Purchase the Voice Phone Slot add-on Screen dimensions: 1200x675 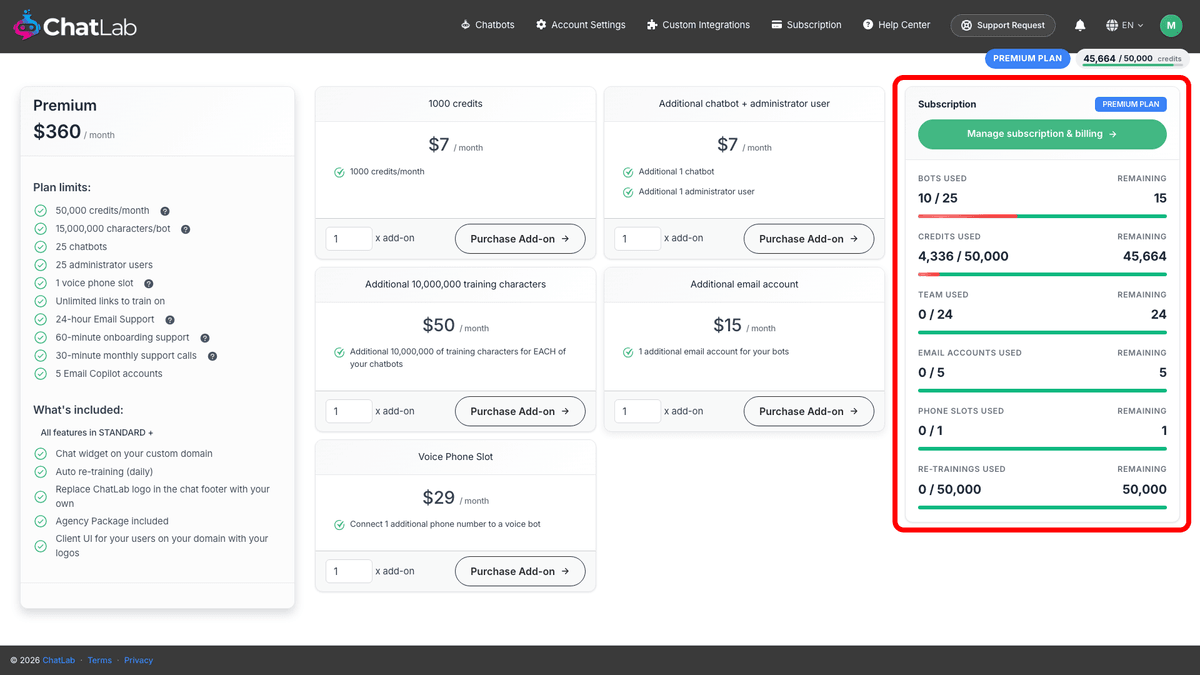tap(520, 571)
